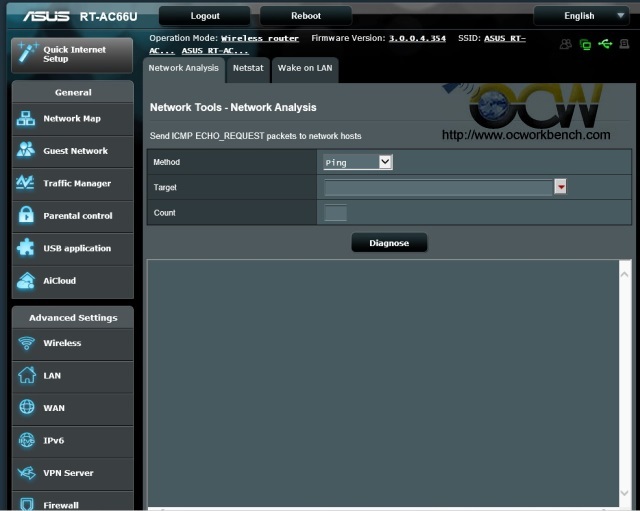Click the Parental control padlock icon

point(26,215)
